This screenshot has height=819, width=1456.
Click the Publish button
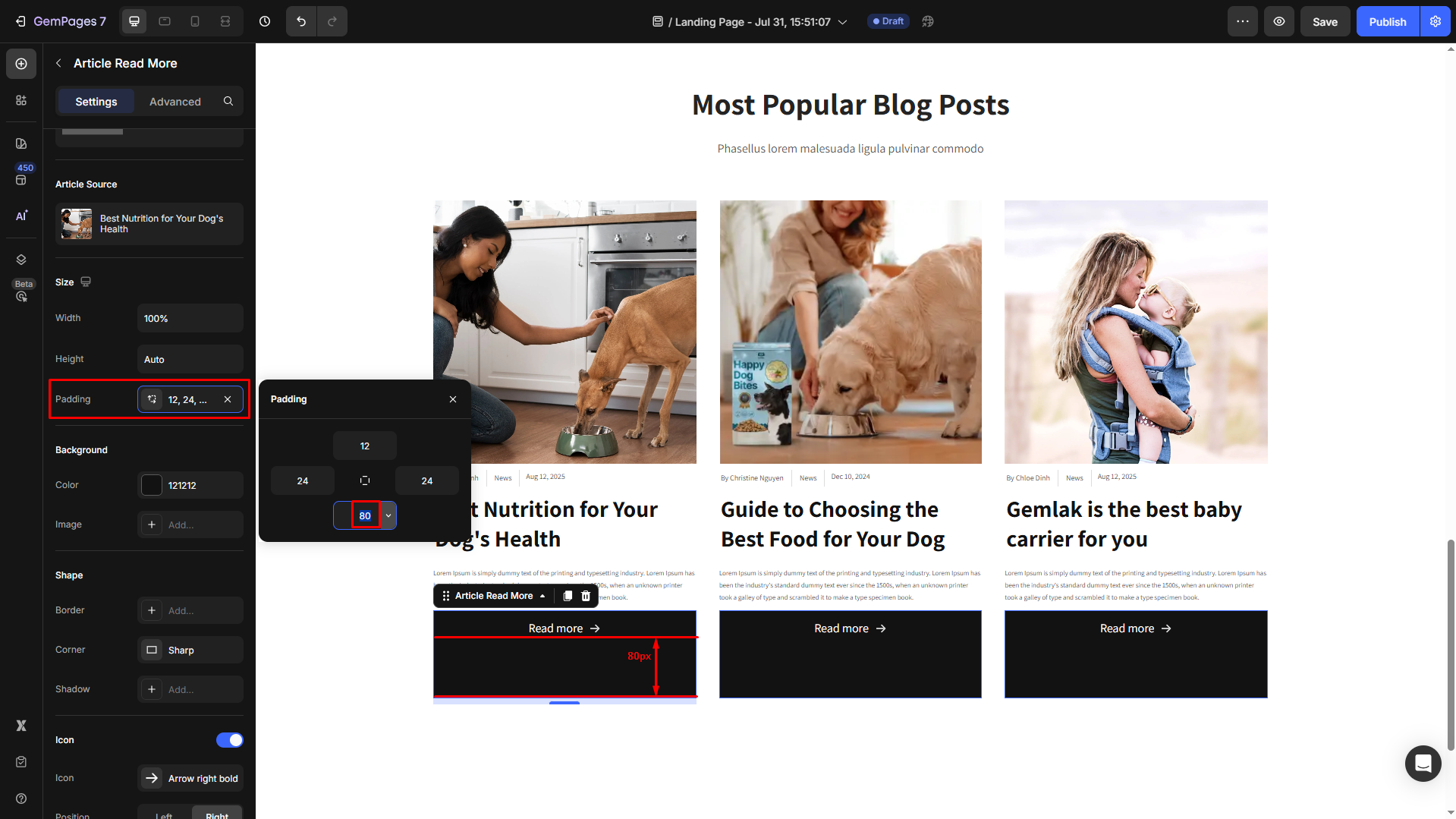pos(1388,21)
